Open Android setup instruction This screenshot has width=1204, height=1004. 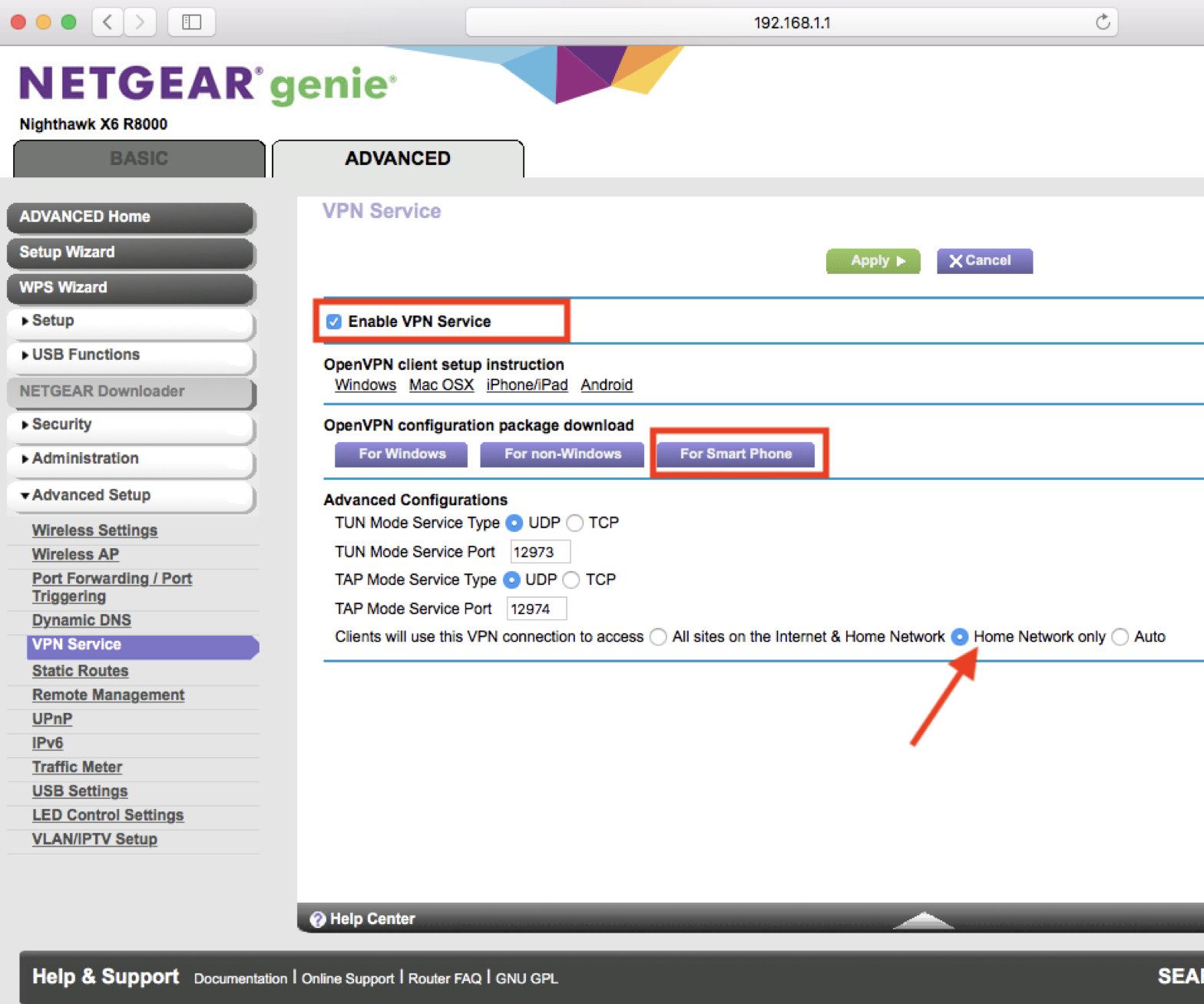pyautogui.click(x=607, y=385)
